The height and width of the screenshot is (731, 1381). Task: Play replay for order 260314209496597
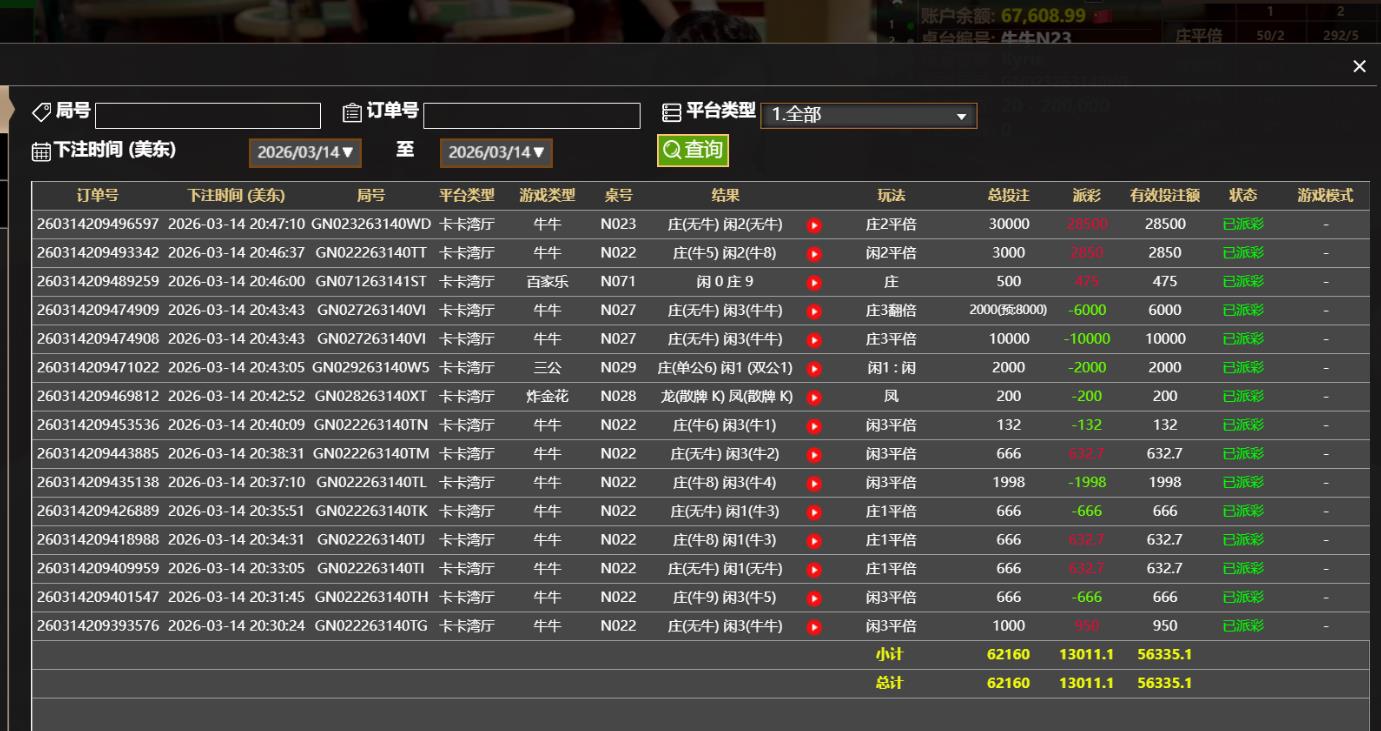coord(814,225)
